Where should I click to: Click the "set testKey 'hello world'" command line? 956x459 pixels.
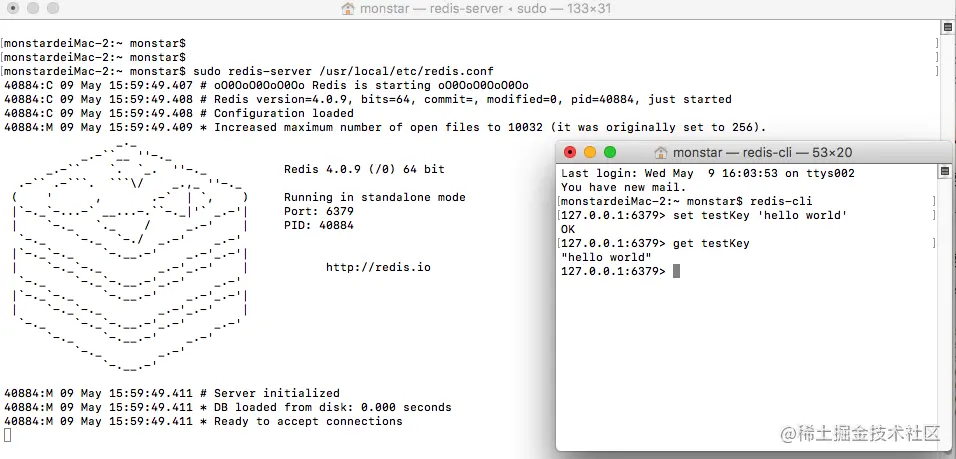(704, 216)
